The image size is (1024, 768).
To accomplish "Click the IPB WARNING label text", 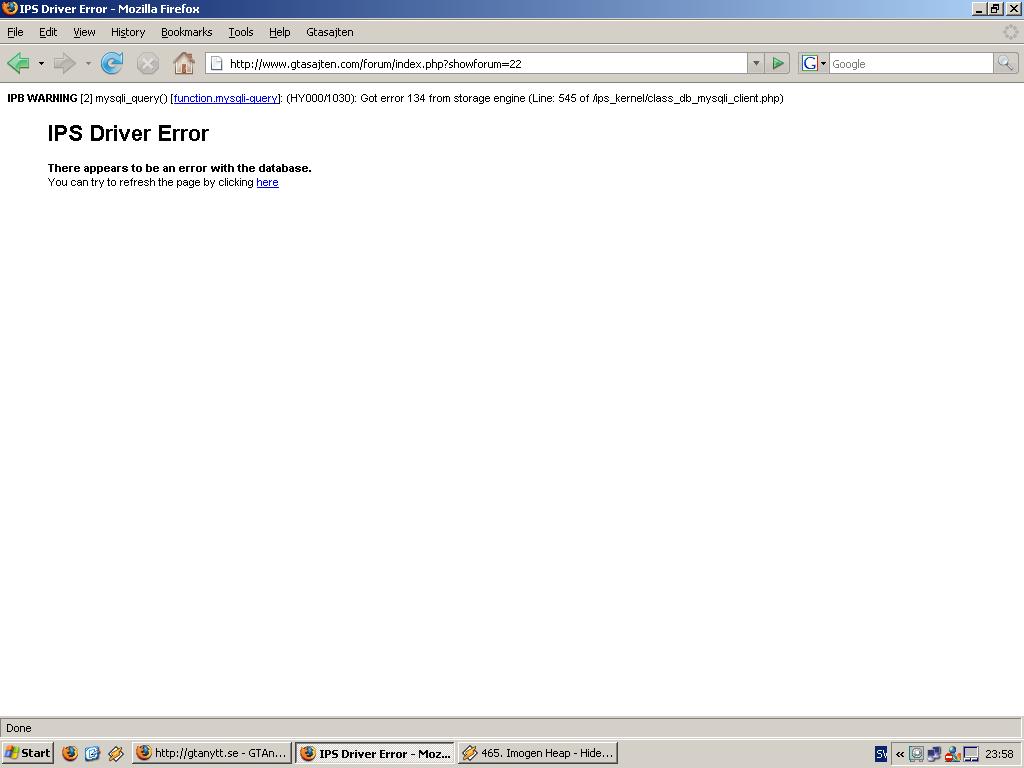I will coord(42,98).
